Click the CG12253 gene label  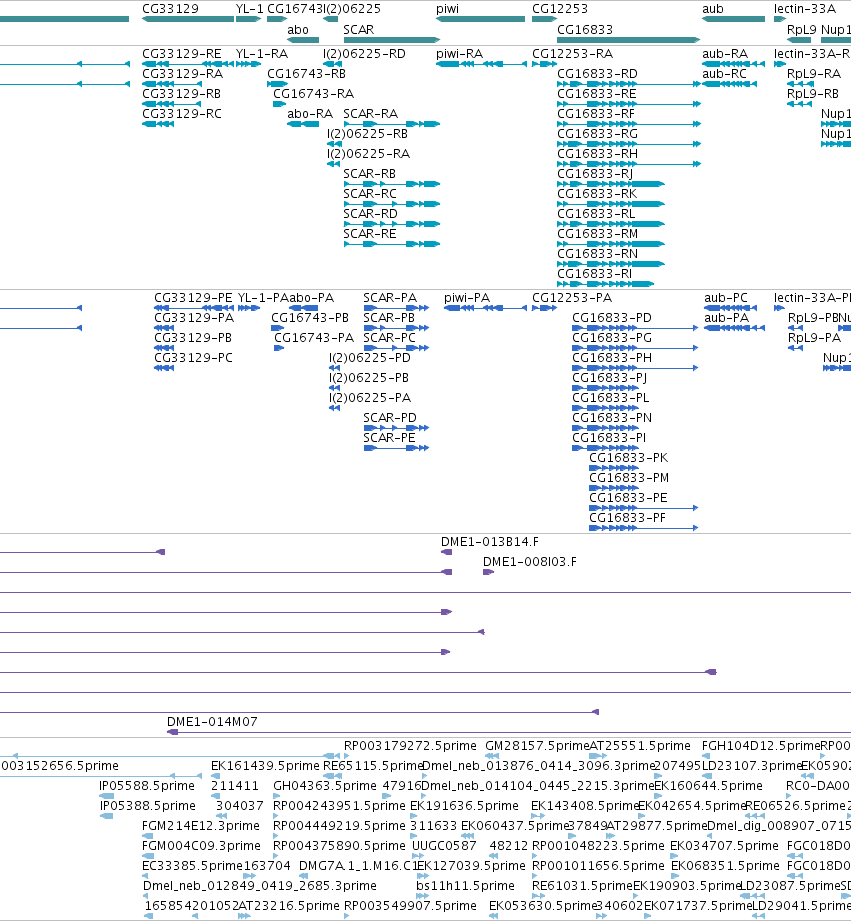point(560,9)
